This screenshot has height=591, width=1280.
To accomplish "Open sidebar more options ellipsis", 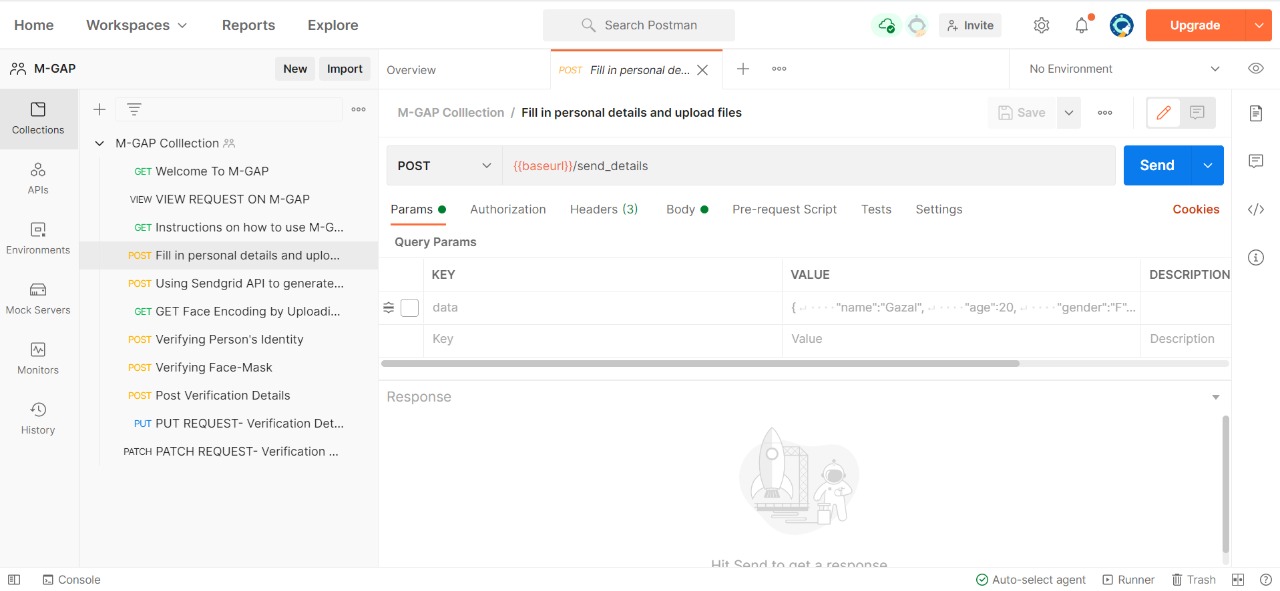I will pos(358,109).
